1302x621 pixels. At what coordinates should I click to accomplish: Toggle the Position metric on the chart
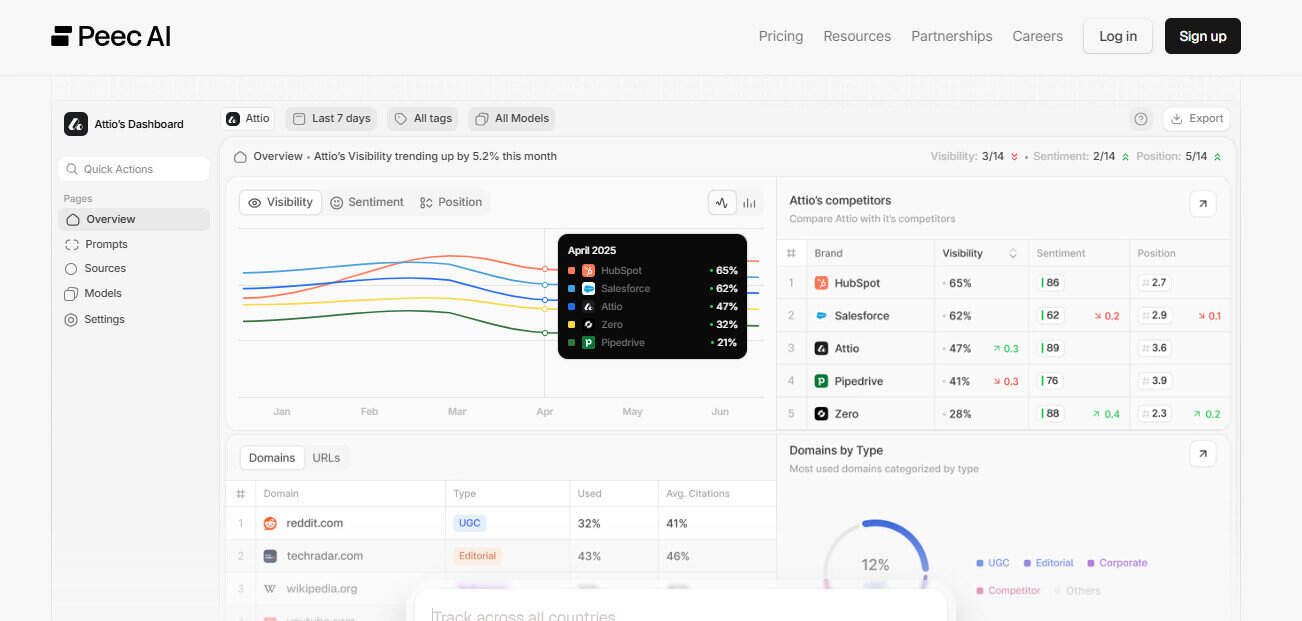click(451, 202)
